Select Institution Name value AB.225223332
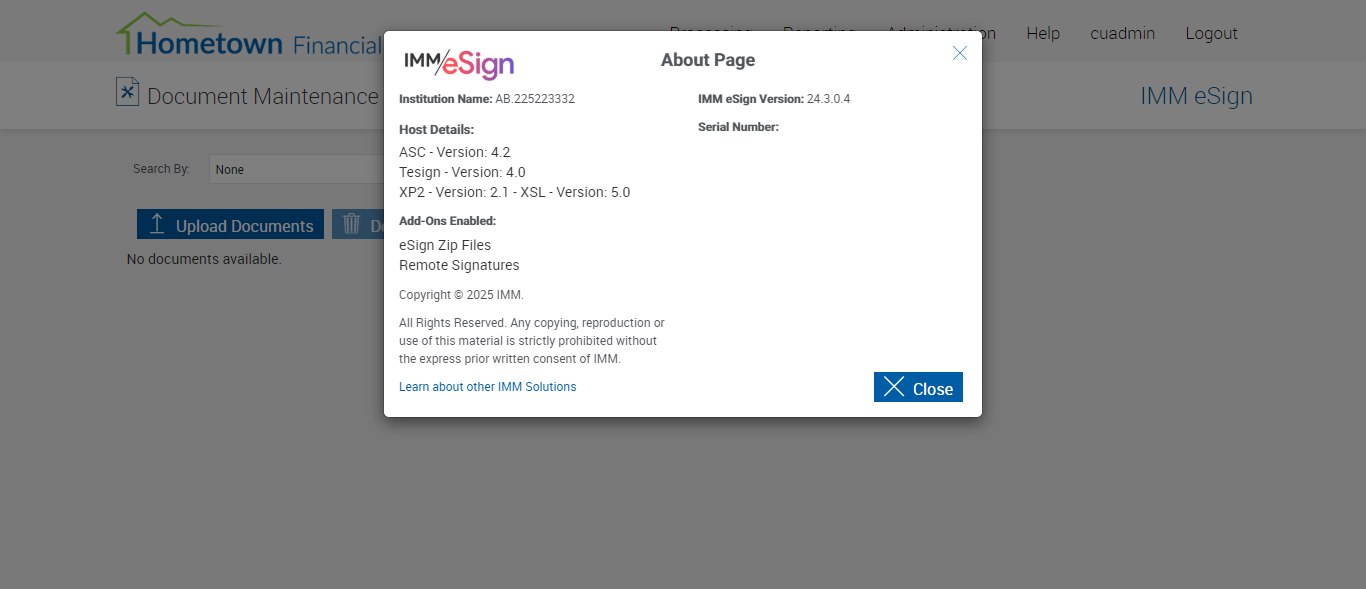This screenshot has width=1366, height=589. coord(535,99)
